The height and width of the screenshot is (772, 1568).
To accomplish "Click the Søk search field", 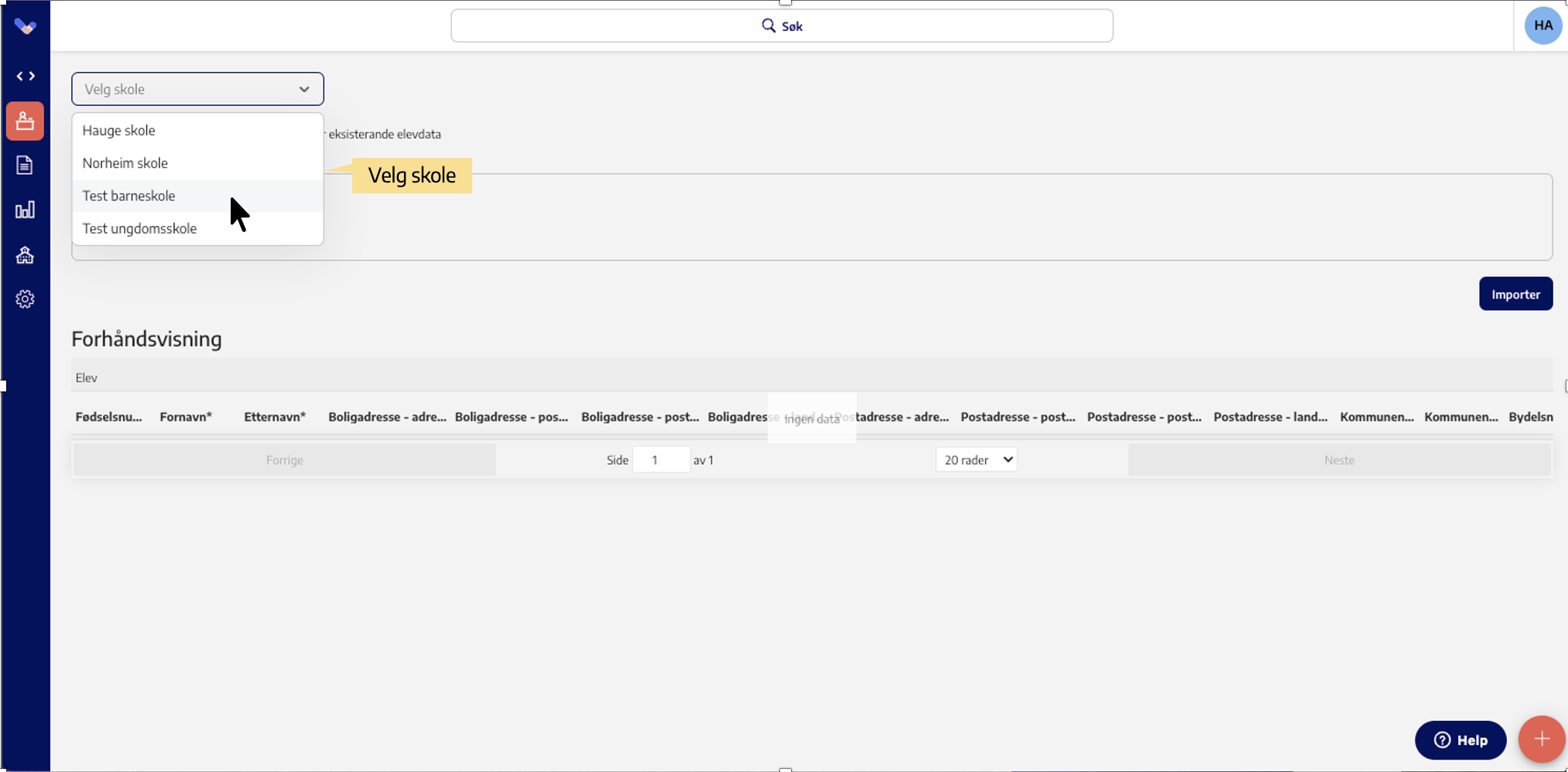I will tap(782, 26).
